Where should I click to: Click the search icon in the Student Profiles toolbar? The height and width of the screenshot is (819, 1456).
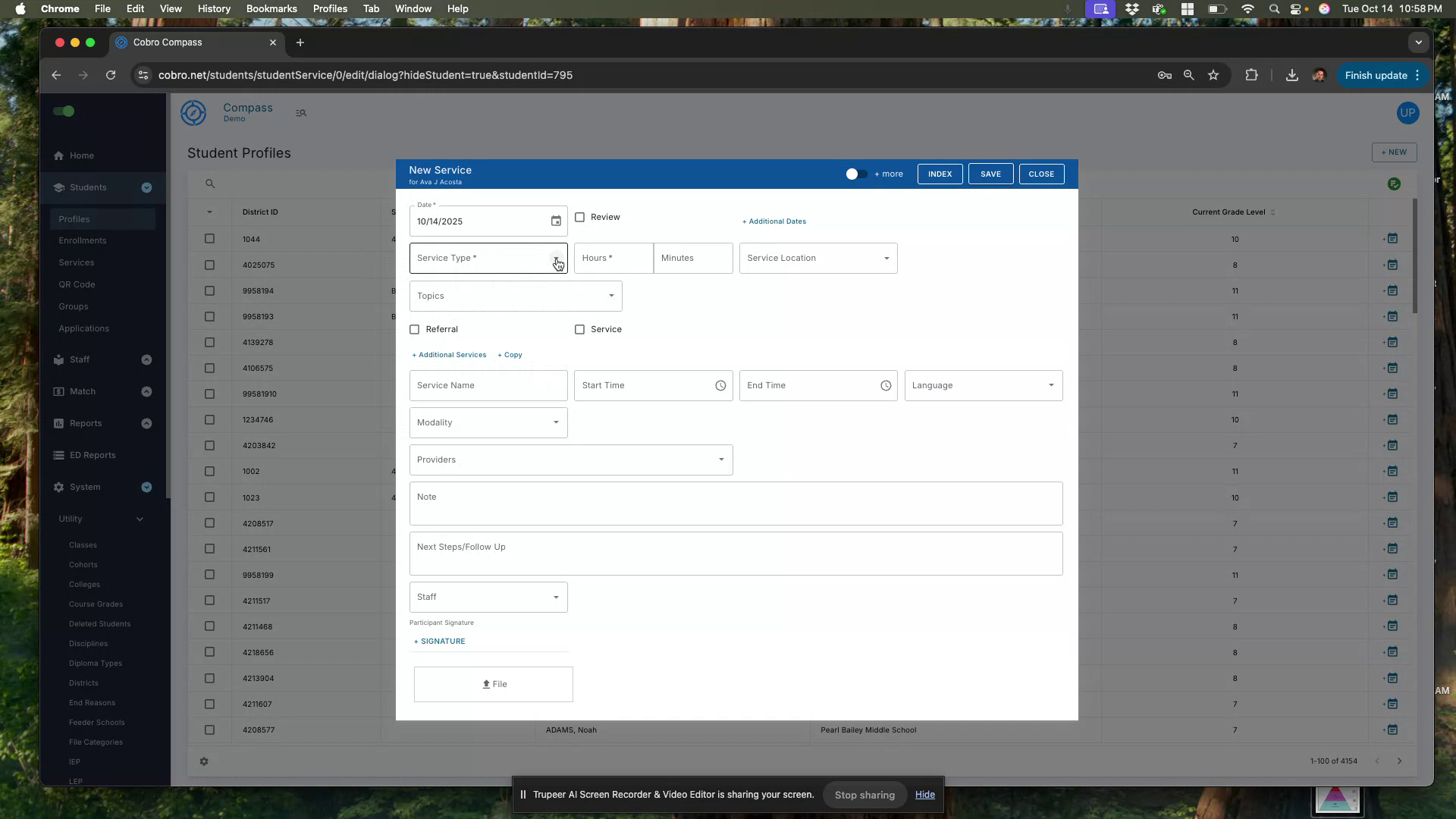tap(210, 184)
